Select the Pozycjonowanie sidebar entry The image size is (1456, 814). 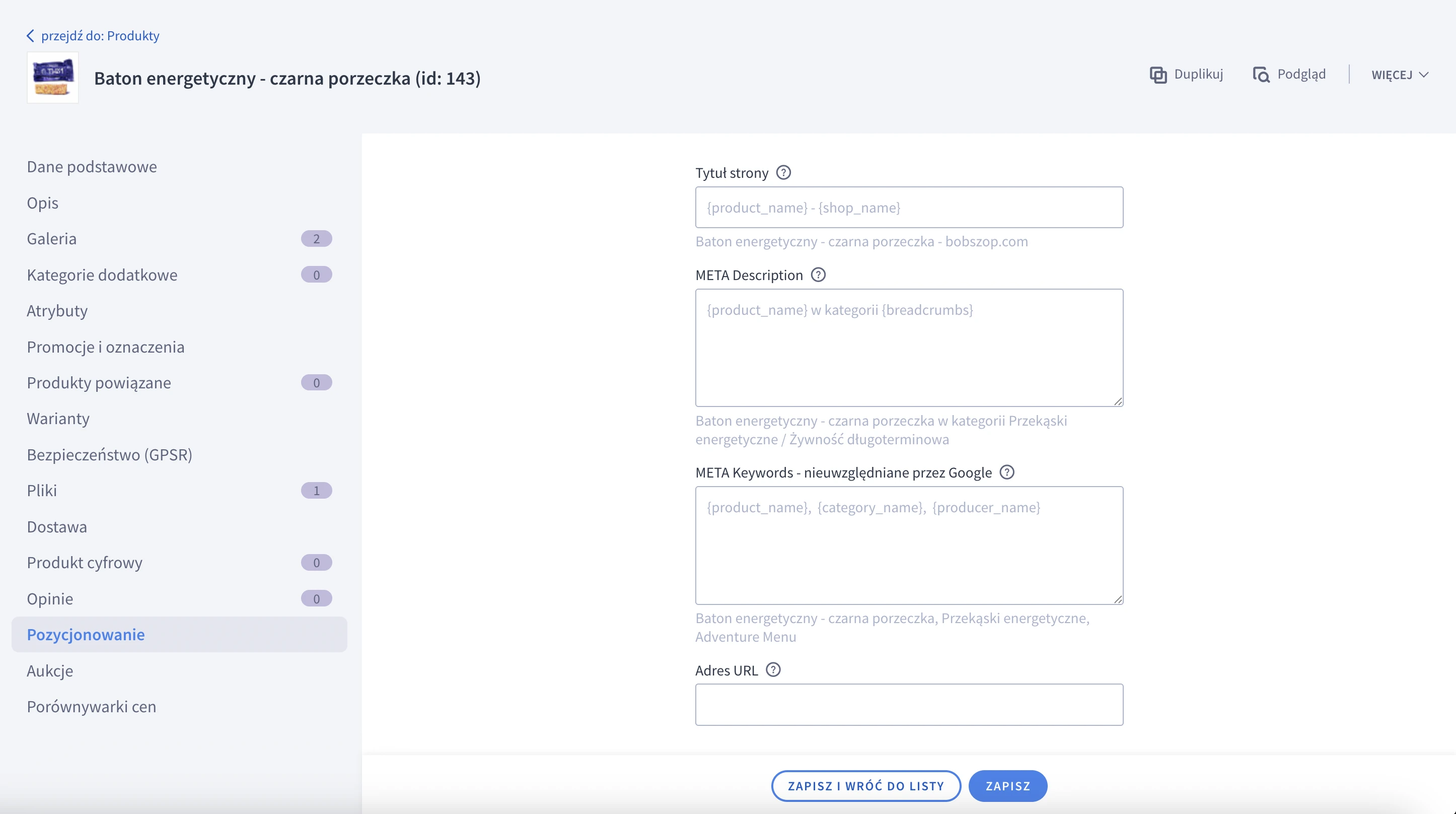86,635
